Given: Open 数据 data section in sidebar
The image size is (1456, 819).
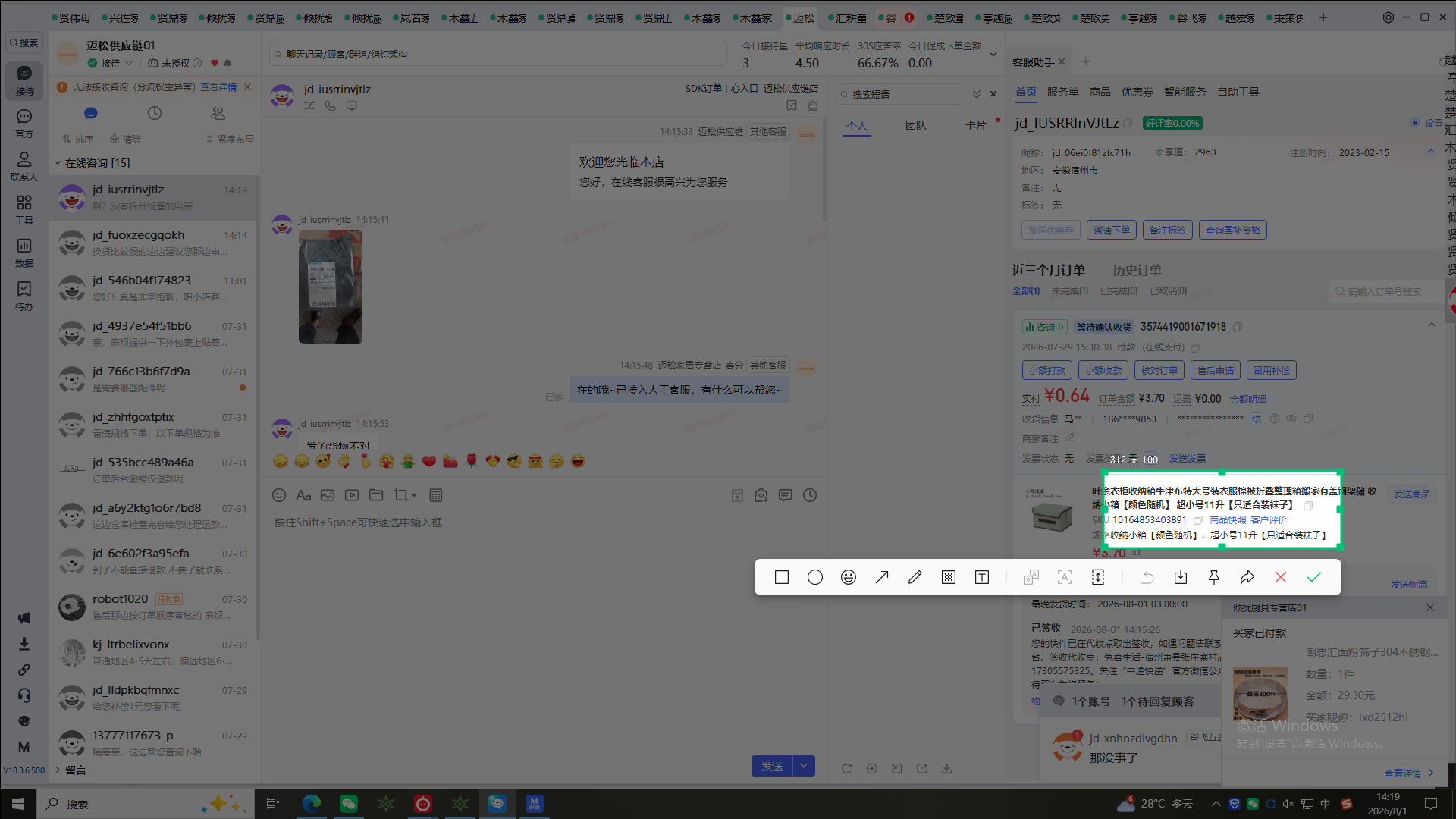Looking at the screenshot, I should (24, 253).
